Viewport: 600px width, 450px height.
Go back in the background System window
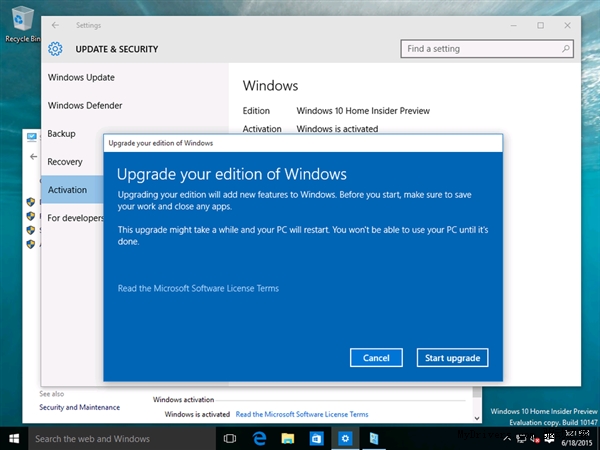(34, 157)
